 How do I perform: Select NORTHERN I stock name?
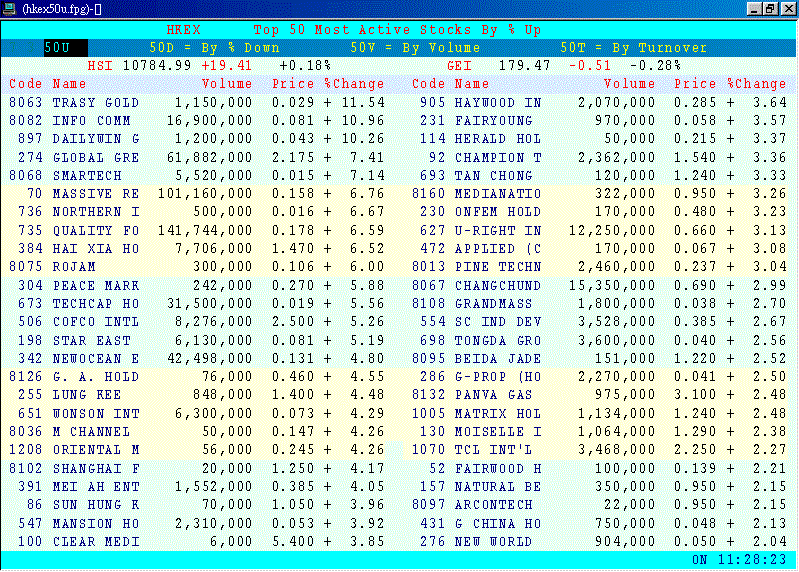[96, 212]
